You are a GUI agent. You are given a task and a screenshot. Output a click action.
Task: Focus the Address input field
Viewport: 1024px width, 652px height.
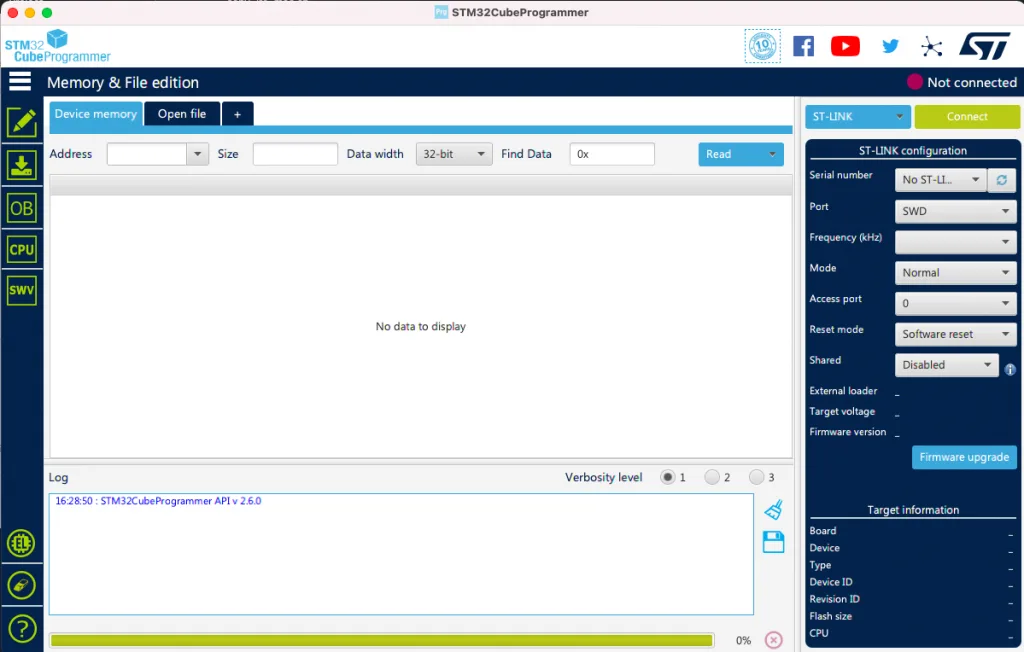click(147, 154)
